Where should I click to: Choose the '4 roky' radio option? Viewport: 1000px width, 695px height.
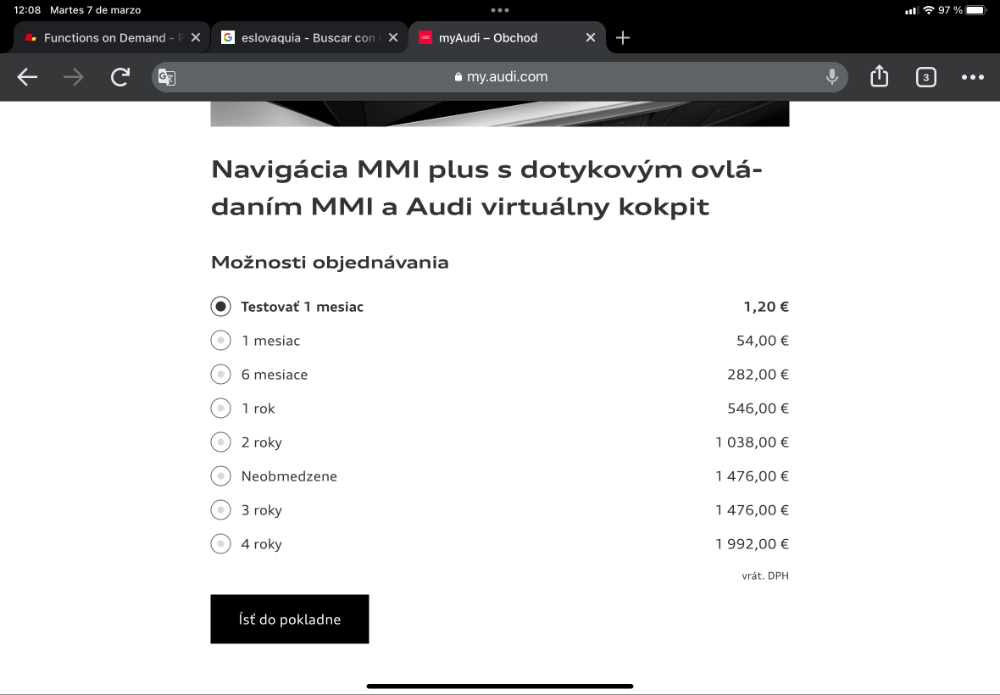click(221, 544)
